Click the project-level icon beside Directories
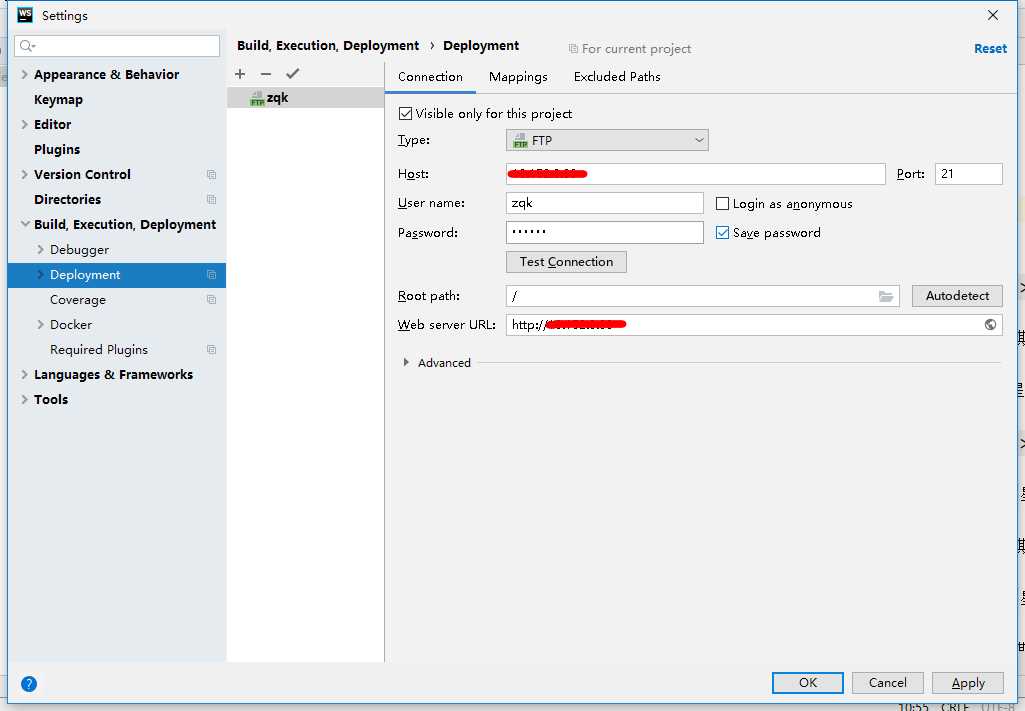 211,199
